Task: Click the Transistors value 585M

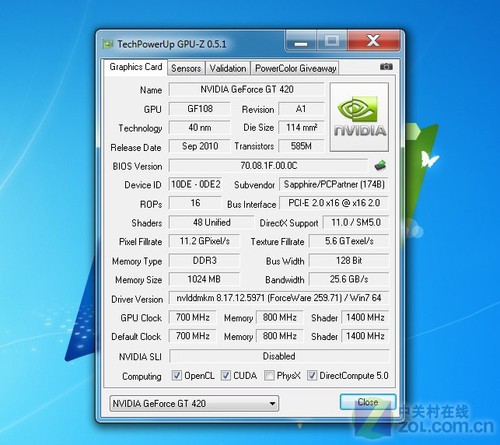Action: (x=301, y=146)
